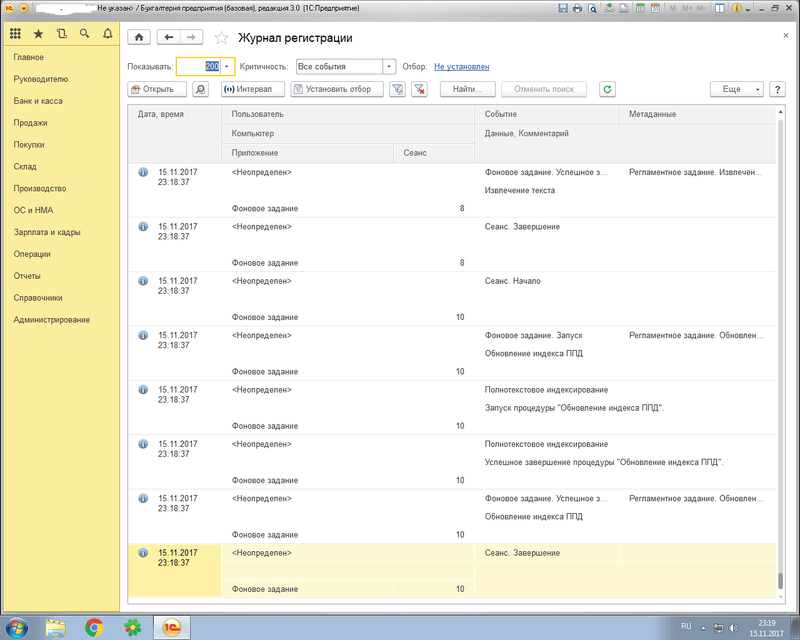Open the Критичность dropdown list
800x640 pixels.
tap(389, 67)
